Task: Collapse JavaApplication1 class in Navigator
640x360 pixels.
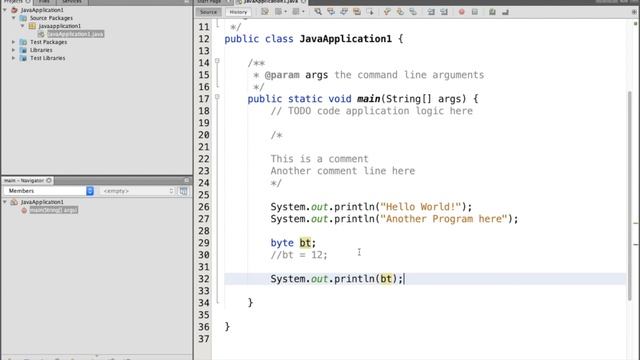Action: tap(5, 202)
